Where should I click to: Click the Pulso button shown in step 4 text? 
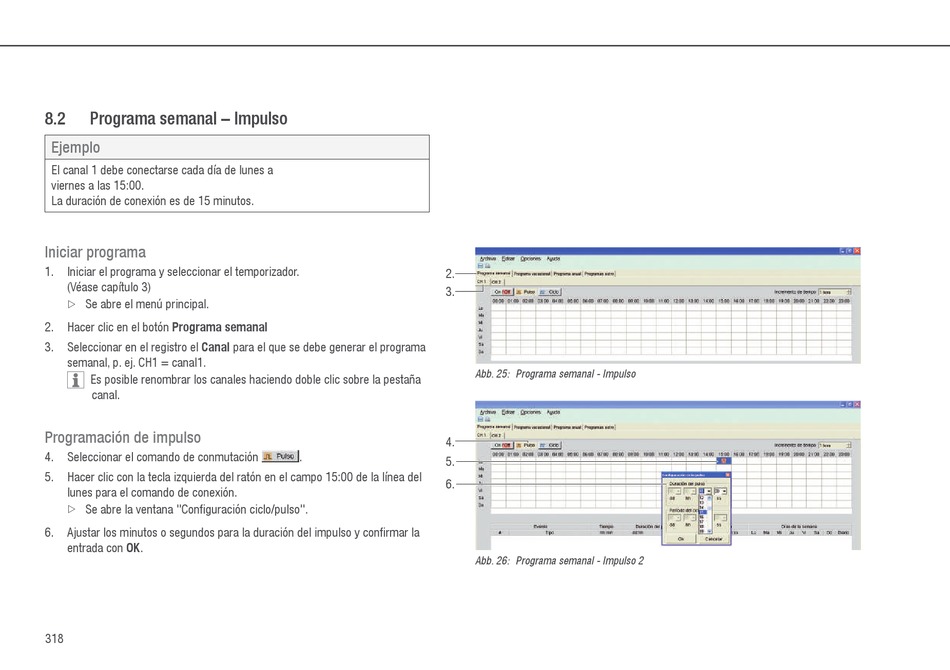tap(281, 456)
